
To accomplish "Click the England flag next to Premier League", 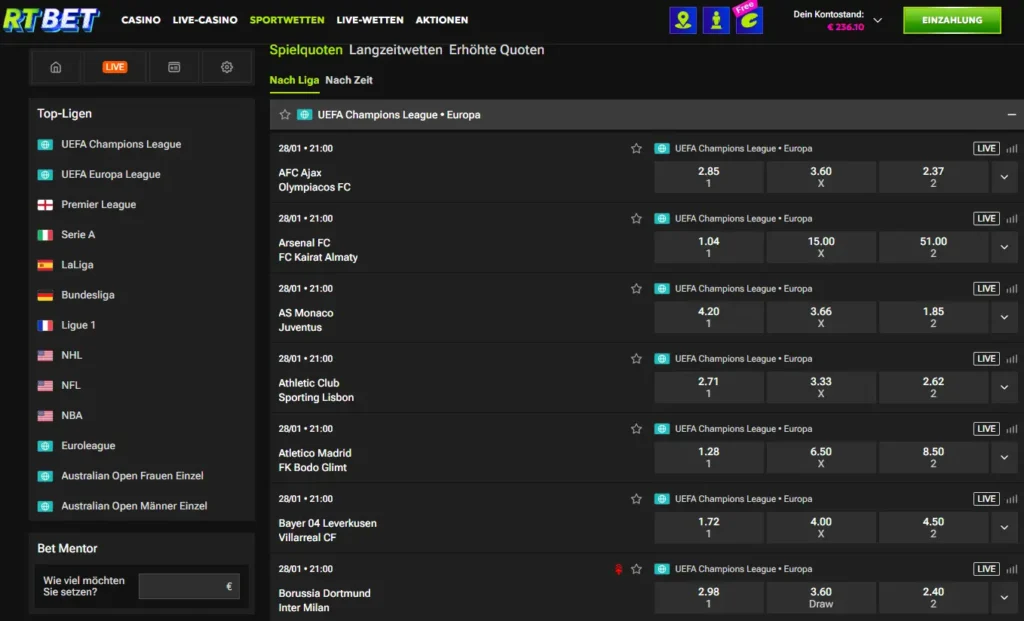I will (45, 205).
